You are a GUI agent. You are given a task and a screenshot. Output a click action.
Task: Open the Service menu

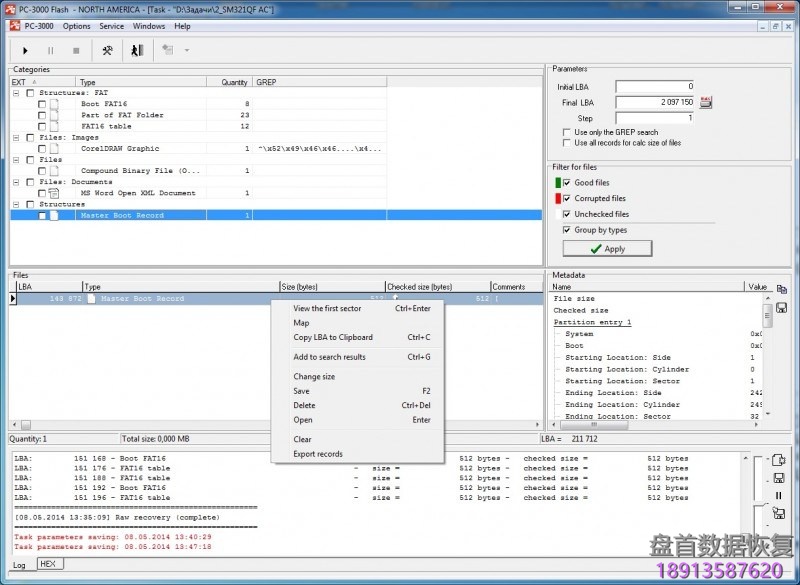[x=111, y=26]
